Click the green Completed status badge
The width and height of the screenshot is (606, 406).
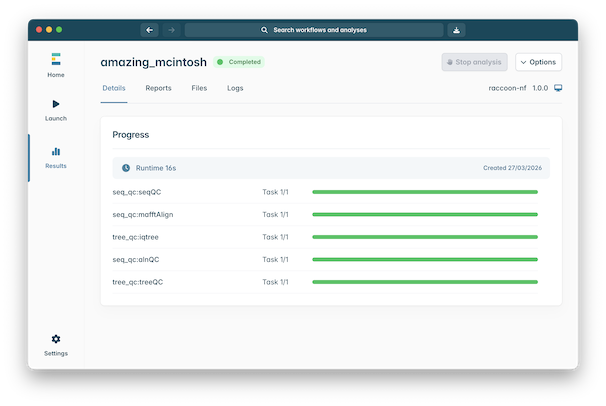point(239,62)
